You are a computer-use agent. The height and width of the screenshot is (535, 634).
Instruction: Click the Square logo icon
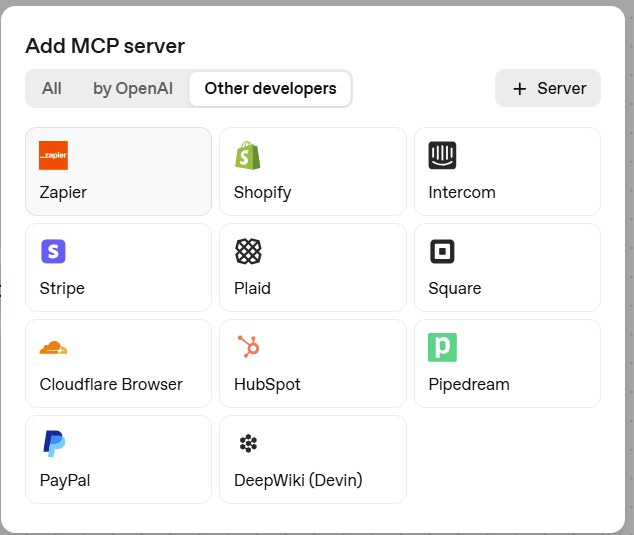pos(442,251)
